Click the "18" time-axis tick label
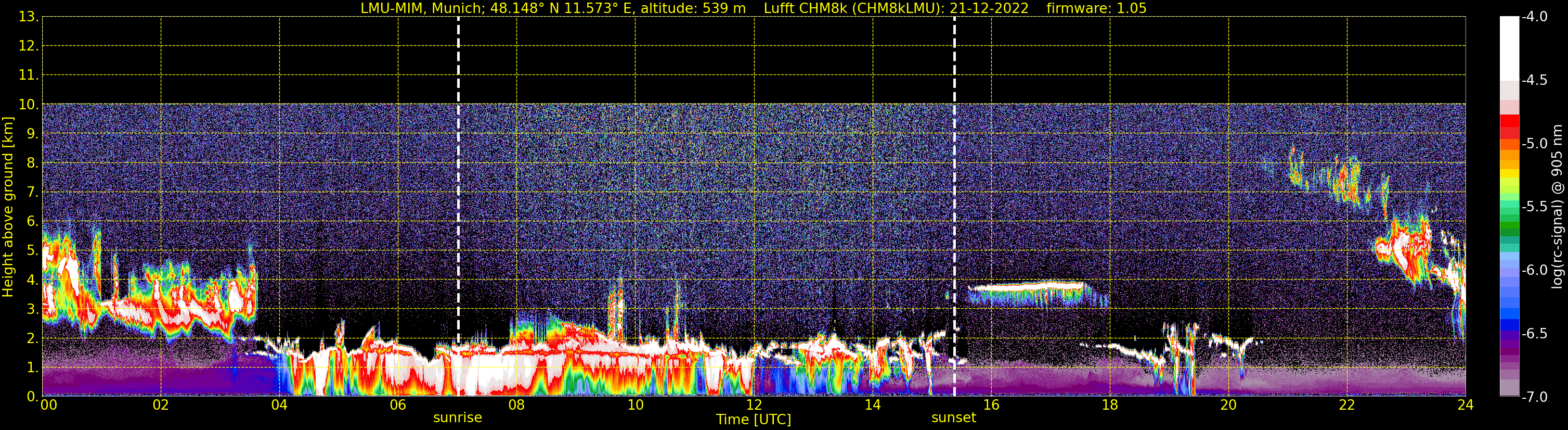1568x430 pixels. (1110, 405)
